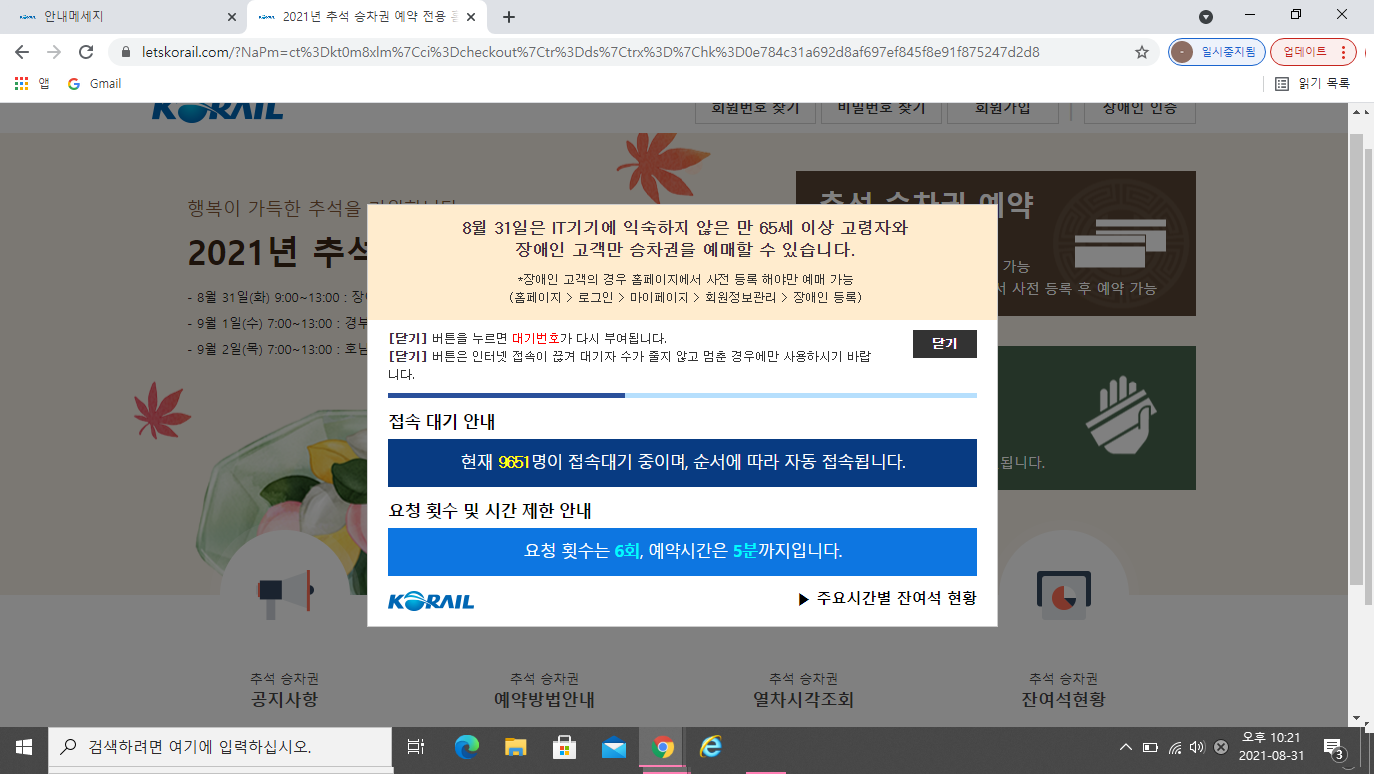This screenshot has width=1374, height=774.
Task: Open Mail app from the taskbar
Action: tap(613, 747)
